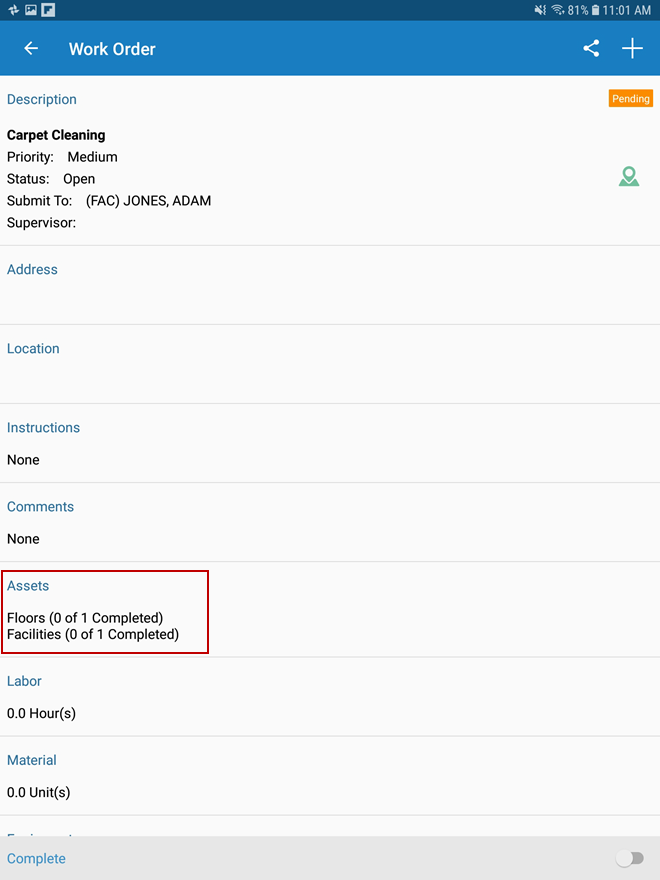Tap the battery icon in status bar

point(595,10)
